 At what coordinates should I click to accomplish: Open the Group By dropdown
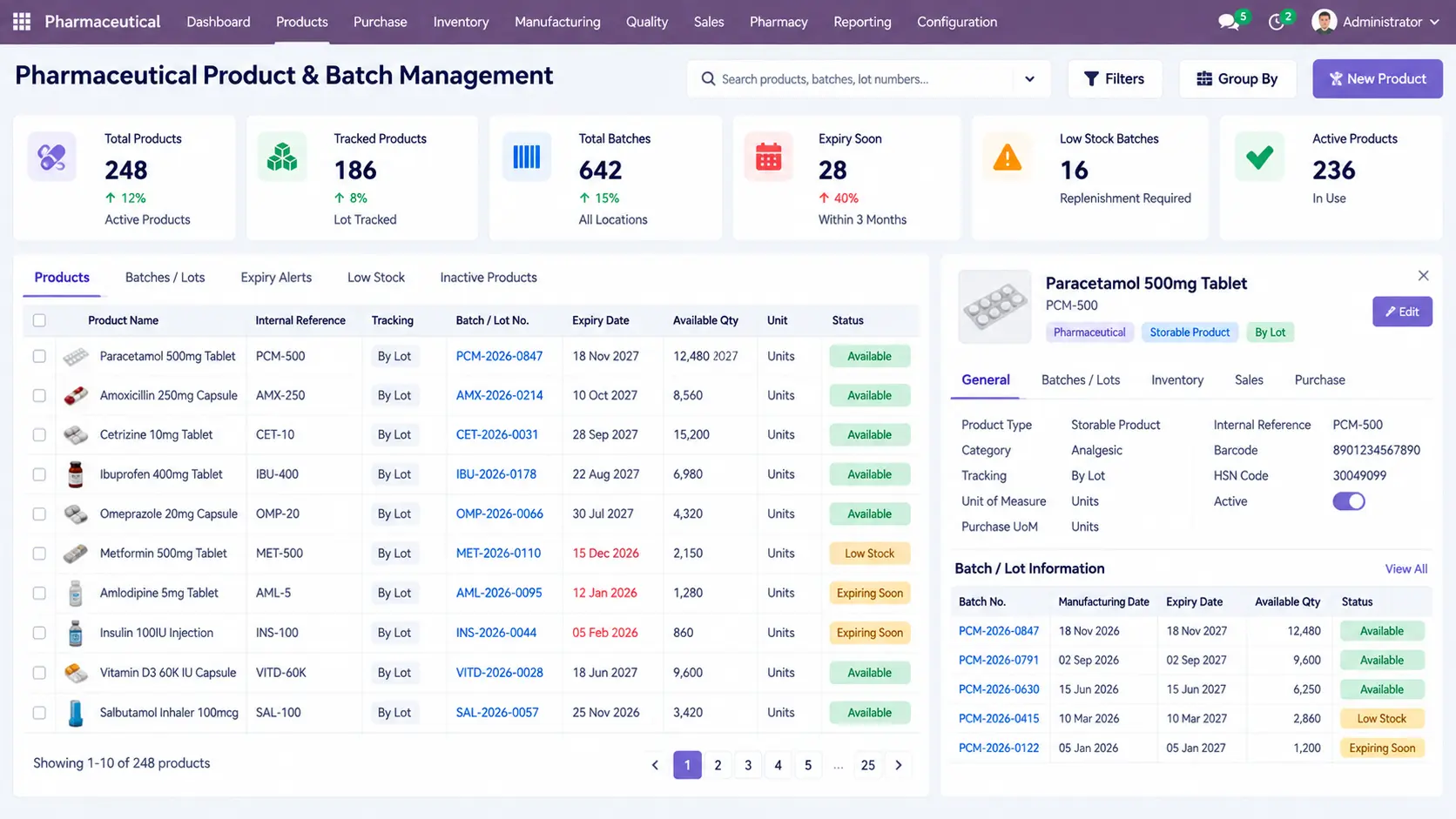coord(1237,79)
